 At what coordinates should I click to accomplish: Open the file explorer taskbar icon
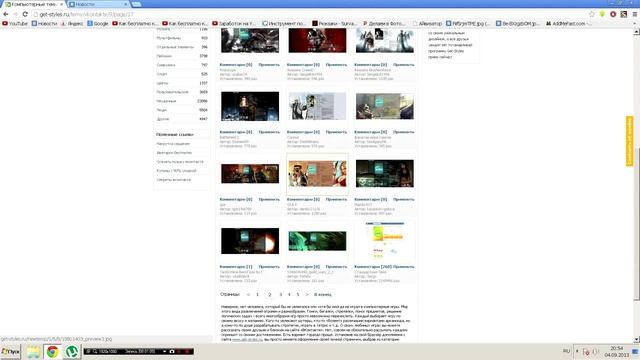pos(33,351)
